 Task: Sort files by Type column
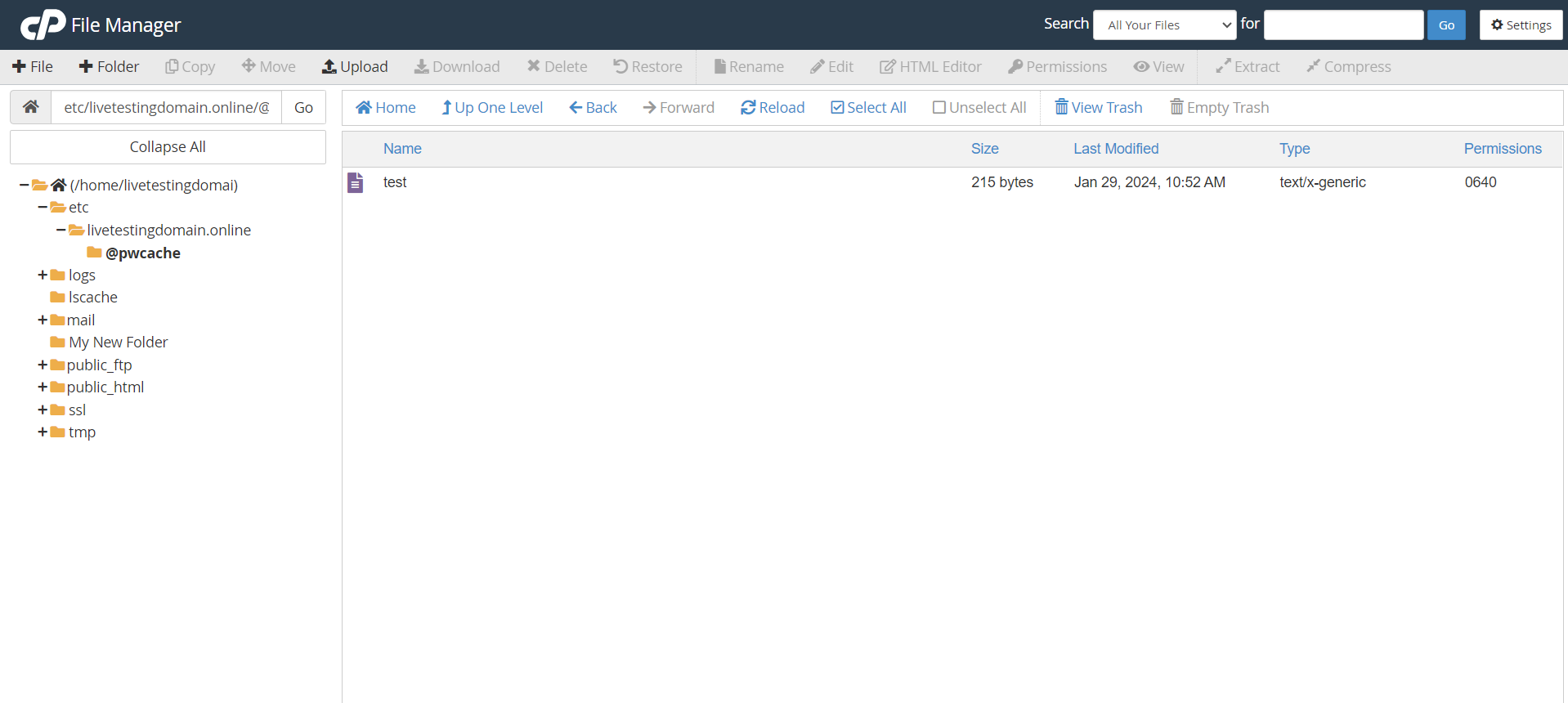1294,149
